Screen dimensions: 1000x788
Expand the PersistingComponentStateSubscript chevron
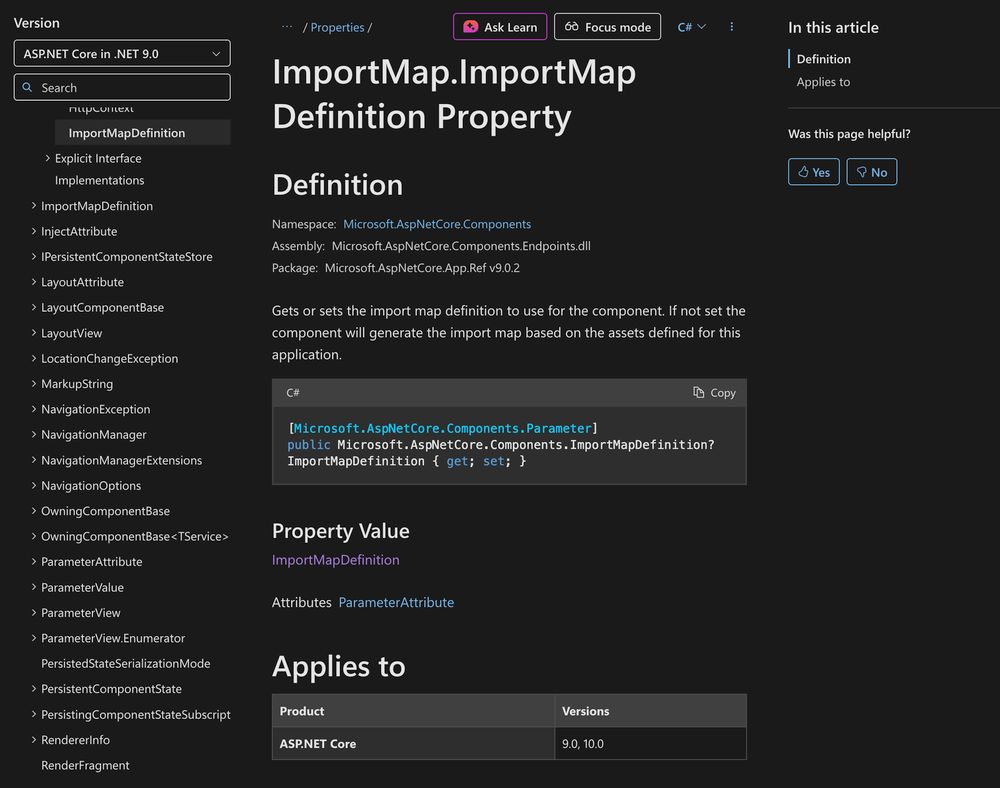pos(34,714)
